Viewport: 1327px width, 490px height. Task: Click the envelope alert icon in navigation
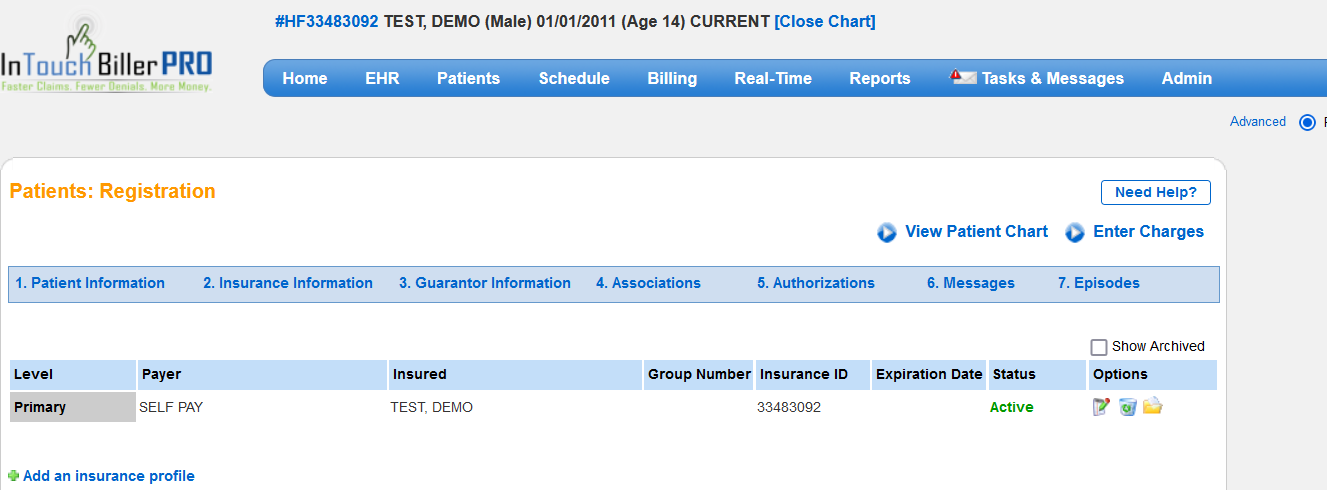pos(963,78)
